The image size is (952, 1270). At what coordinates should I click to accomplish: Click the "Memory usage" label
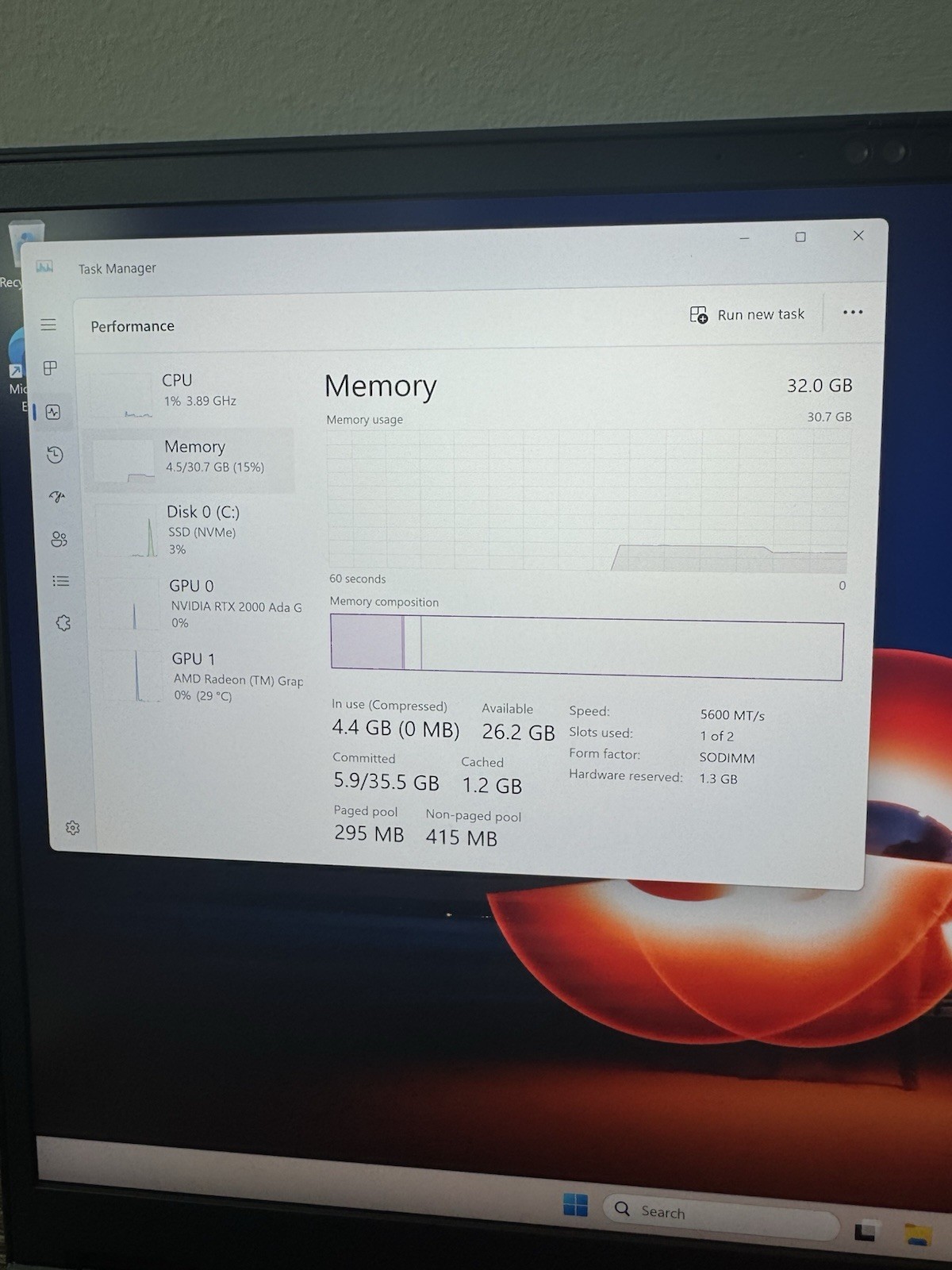(365, 419)
